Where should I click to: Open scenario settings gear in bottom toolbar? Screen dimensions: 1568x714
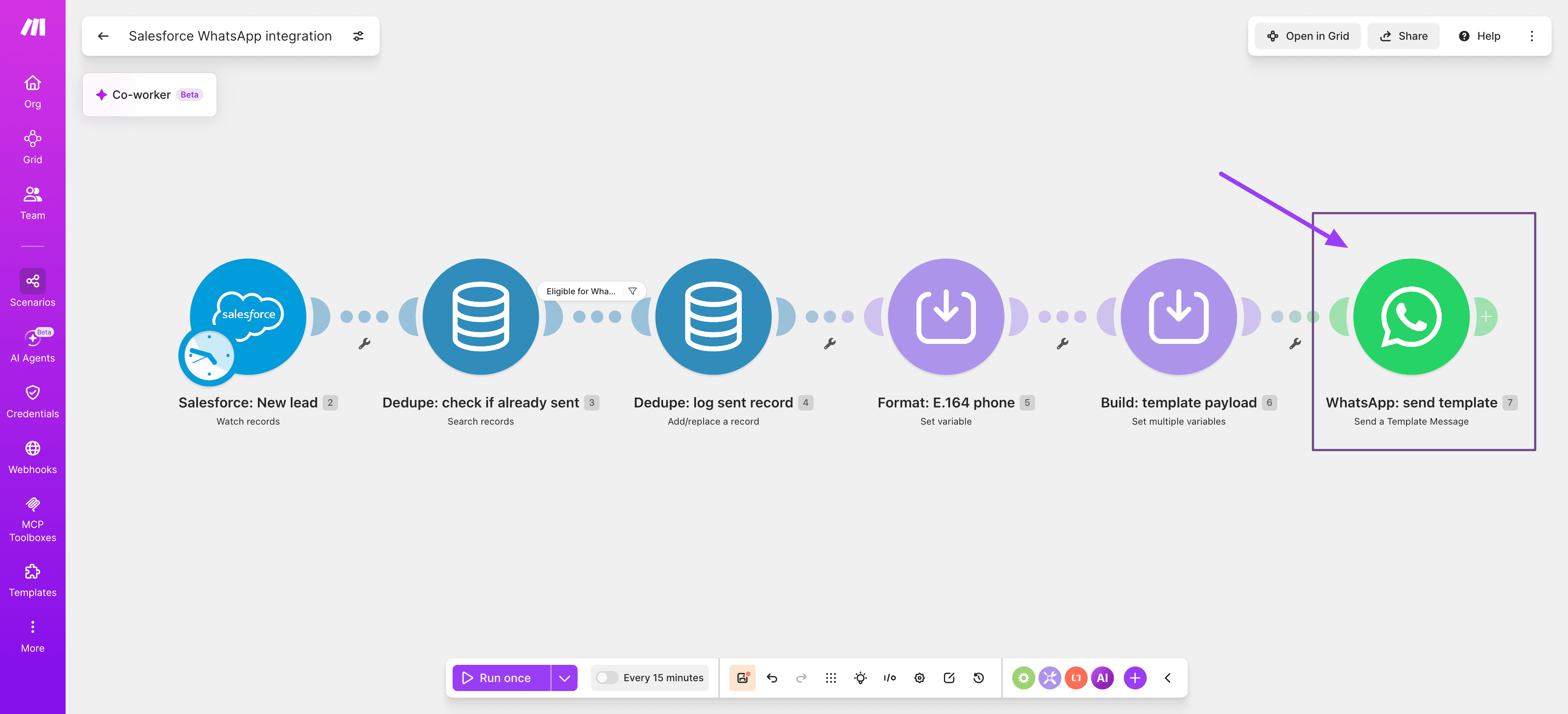tap(919, 678)
